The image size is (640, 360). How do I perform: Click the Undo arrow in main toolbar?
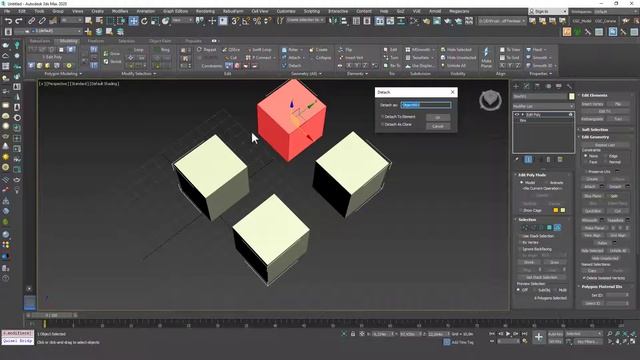(x=8, y=20)
